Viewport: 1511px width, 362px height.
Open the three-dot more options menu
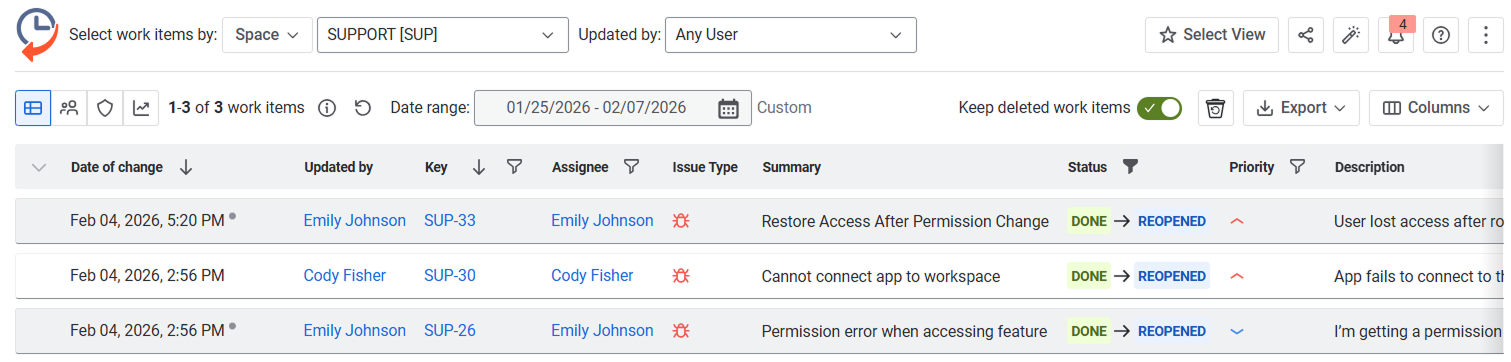click(1485, 35)
